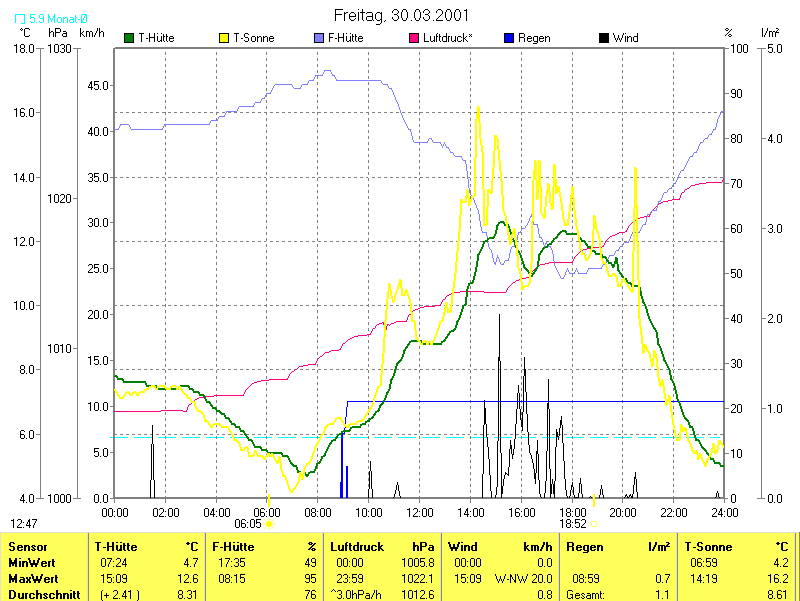Click the sunset marker beside 18:52
Viewport: 800px width, 601px height.
595,523
